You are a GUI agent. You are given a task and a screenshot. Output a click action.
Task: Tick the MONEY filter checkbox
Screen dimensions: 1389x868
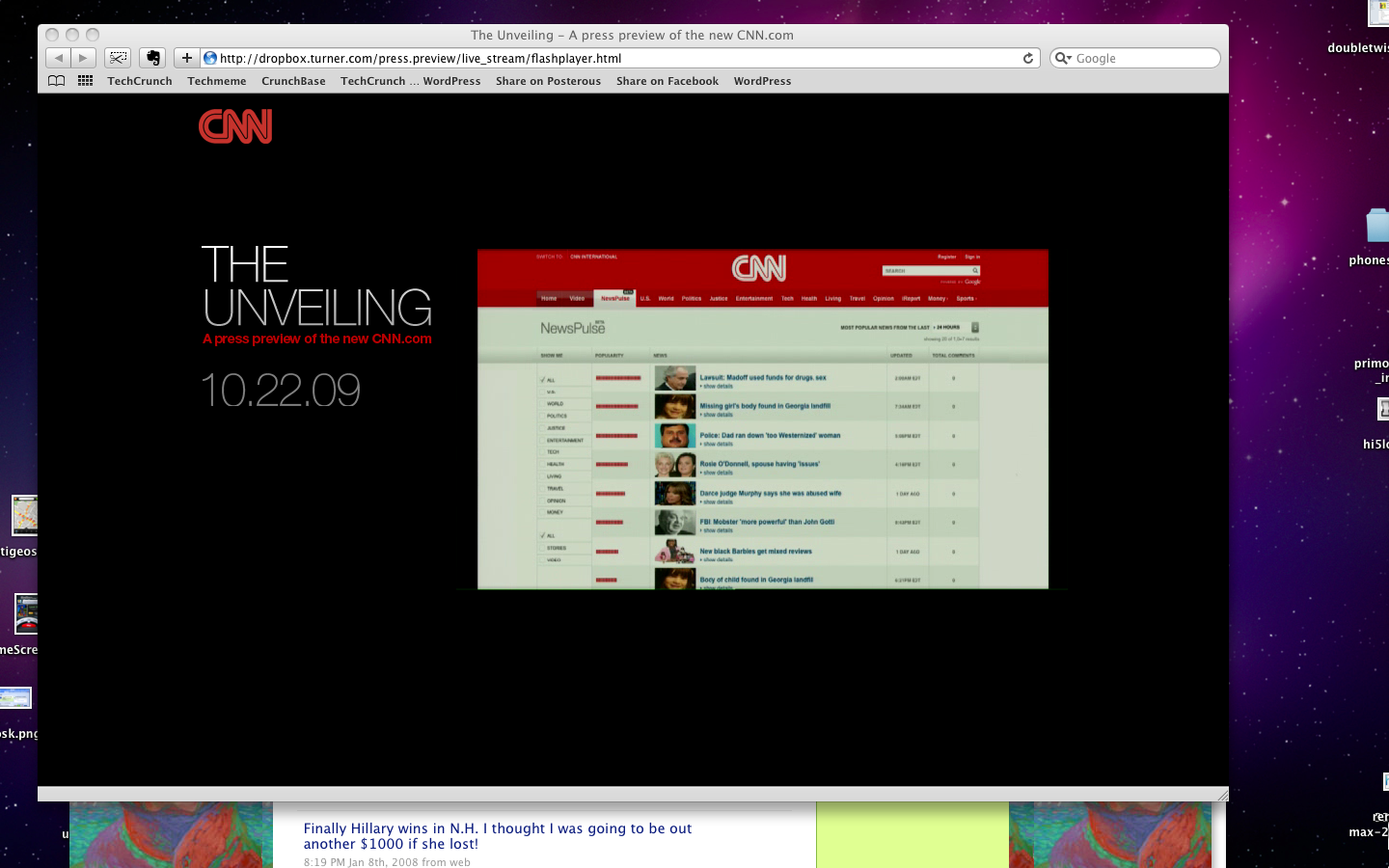point(543,512)
